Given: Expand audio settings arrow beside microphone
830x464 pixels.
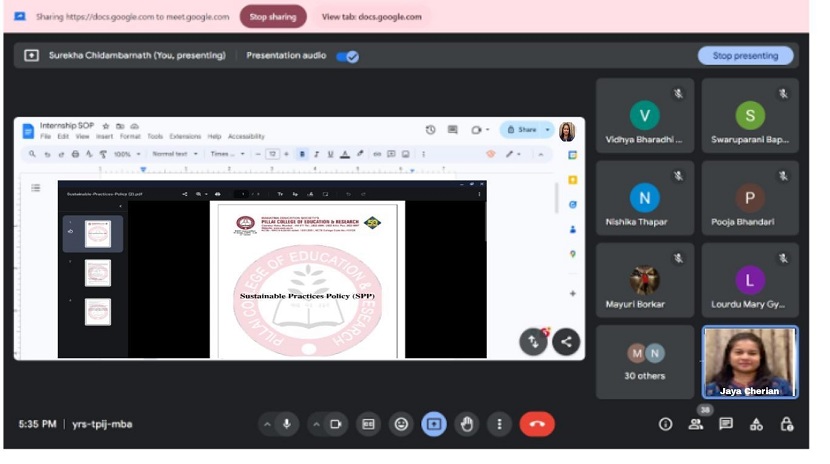Looking at the screenshot, I should click(267, 424).
